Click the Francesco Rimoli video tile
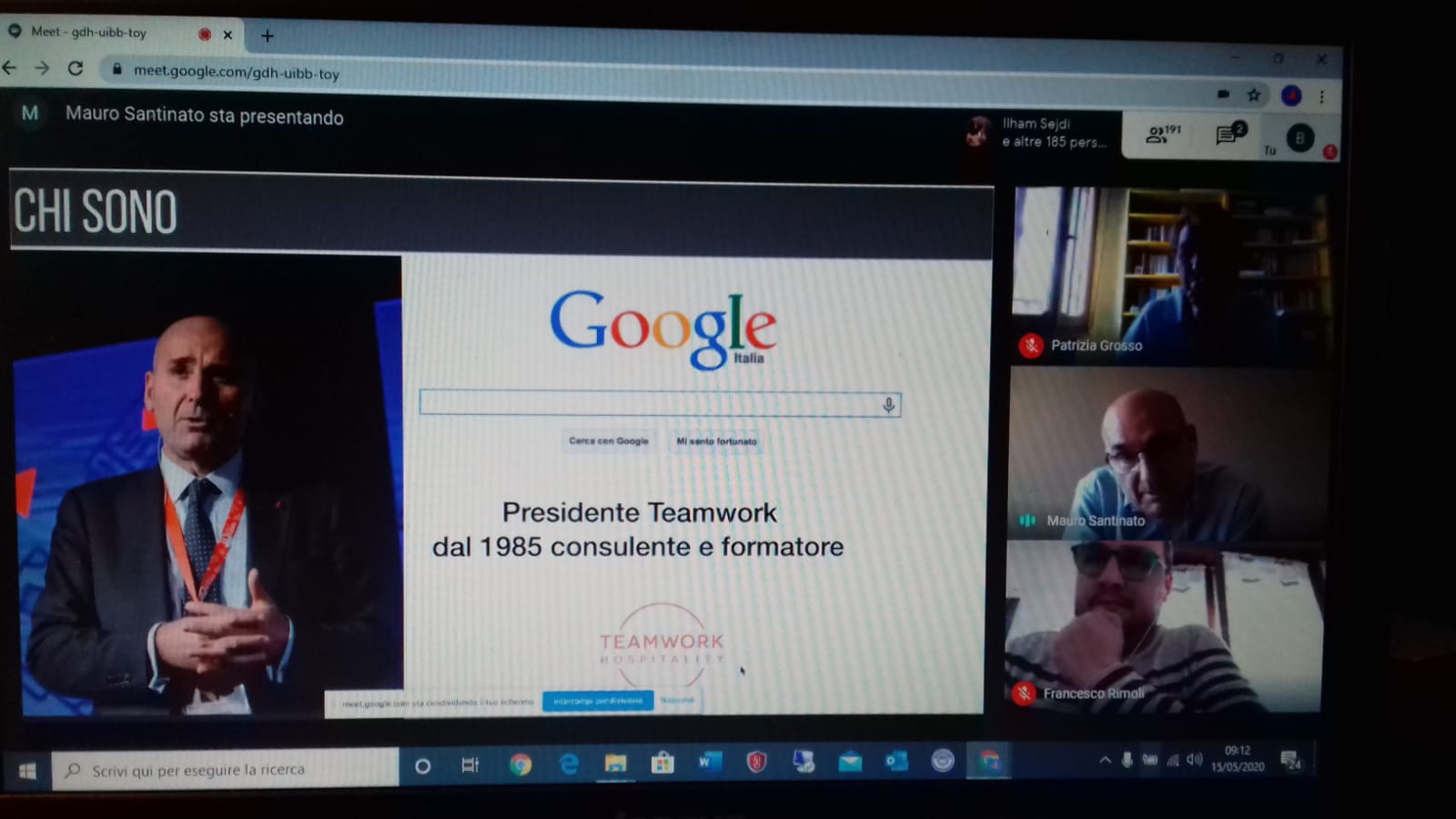The height and width of the screenshot is (819, 1456). coord(1165,628)
